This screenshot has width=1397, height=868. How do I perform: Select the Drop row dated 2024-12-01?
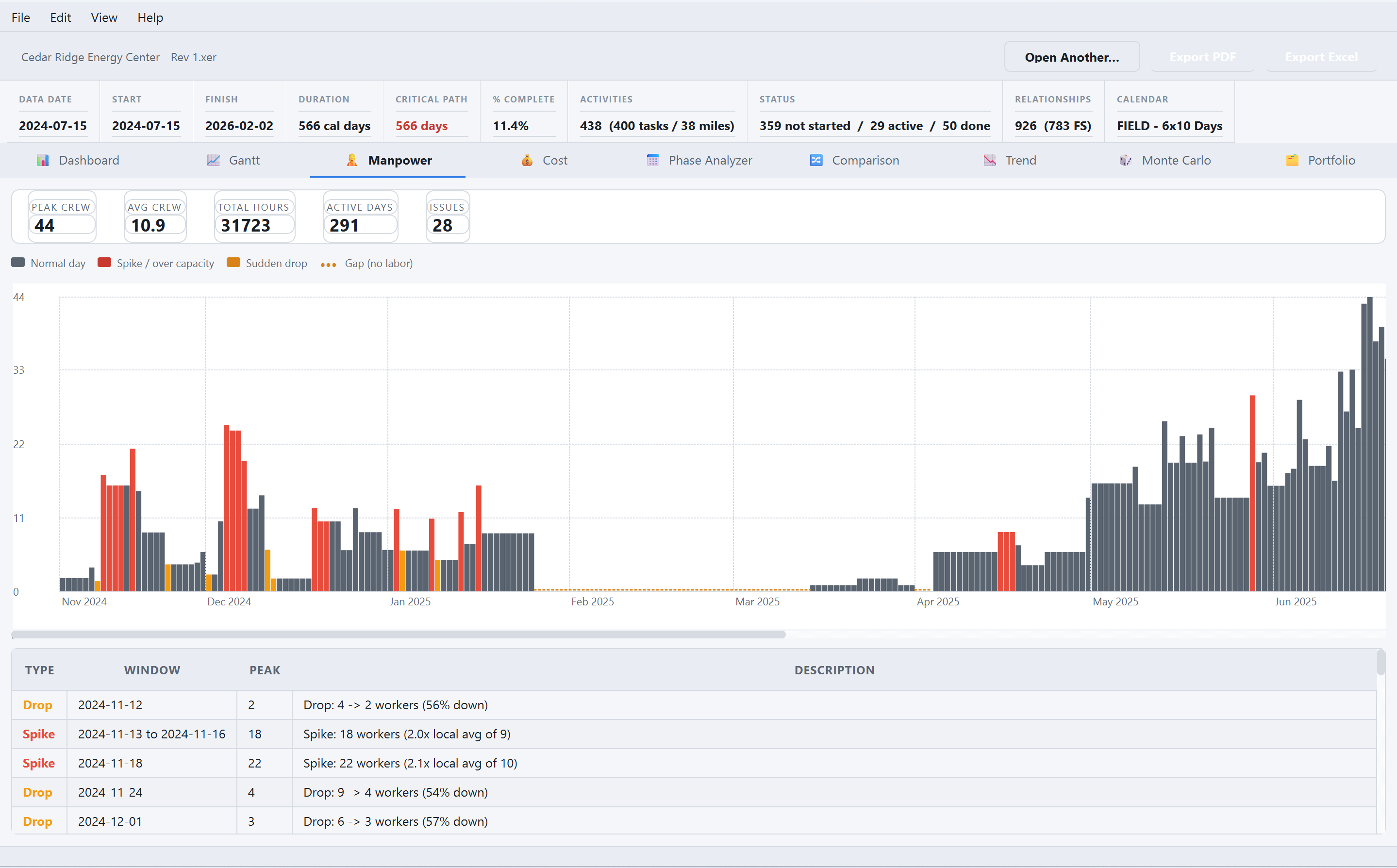tap(694, 821)
